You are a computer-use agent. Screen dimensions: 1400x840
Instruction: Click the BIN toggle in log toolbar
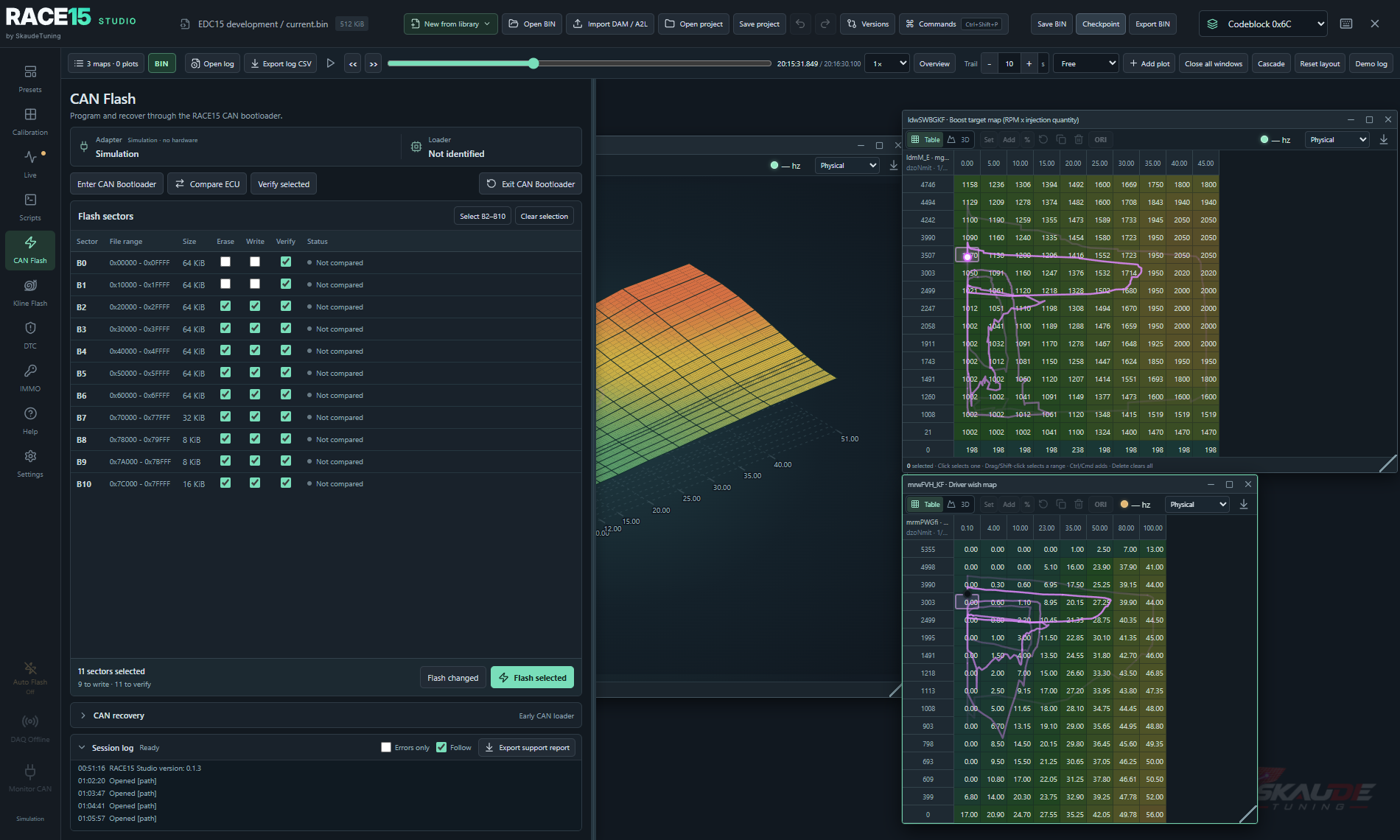[x=161, y=63]
